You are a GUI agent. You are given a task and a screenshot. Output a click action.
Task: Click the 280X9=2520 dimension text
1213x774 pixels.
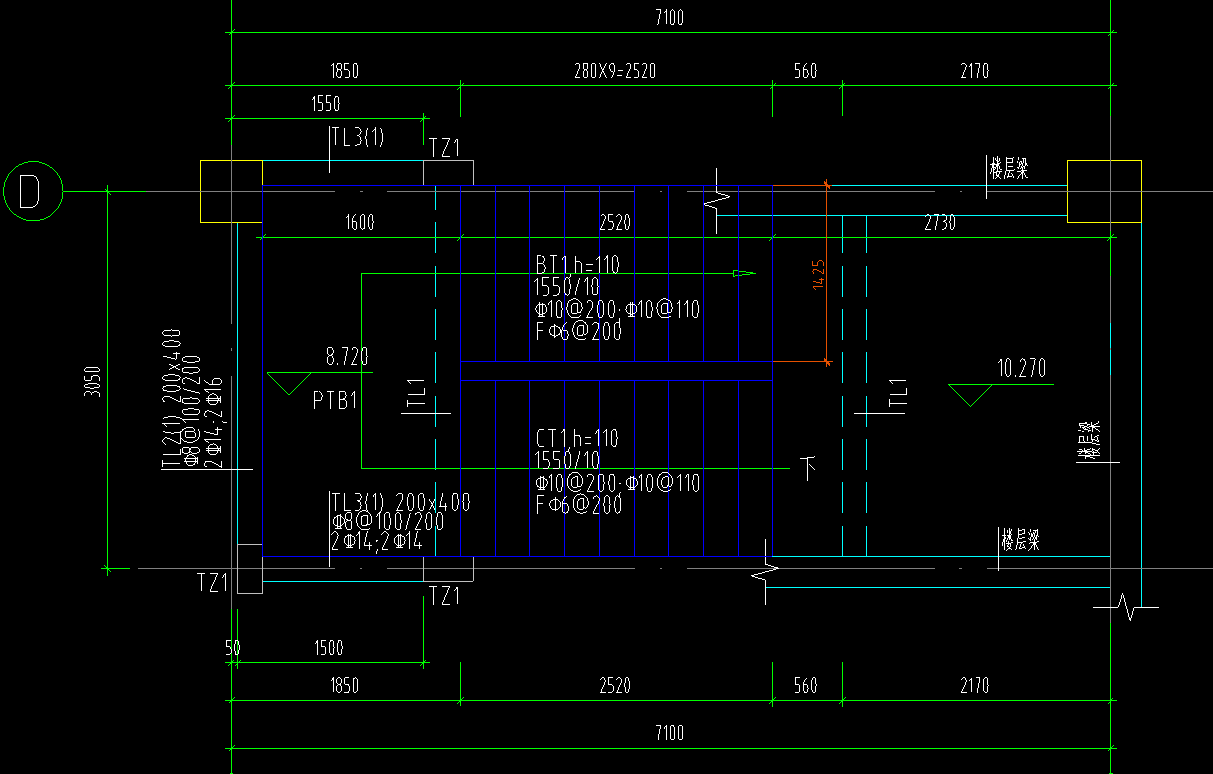[615, 71]
